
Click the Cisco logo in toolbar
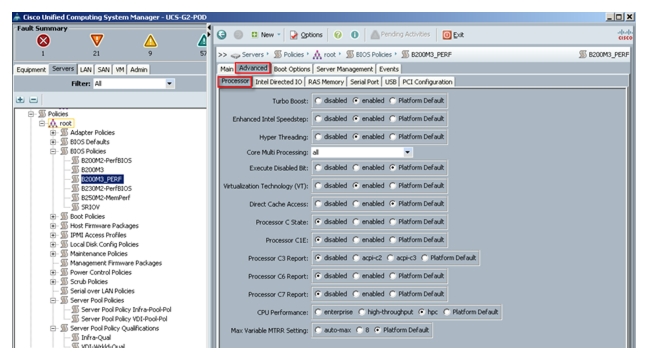click(x=625, y=35)
